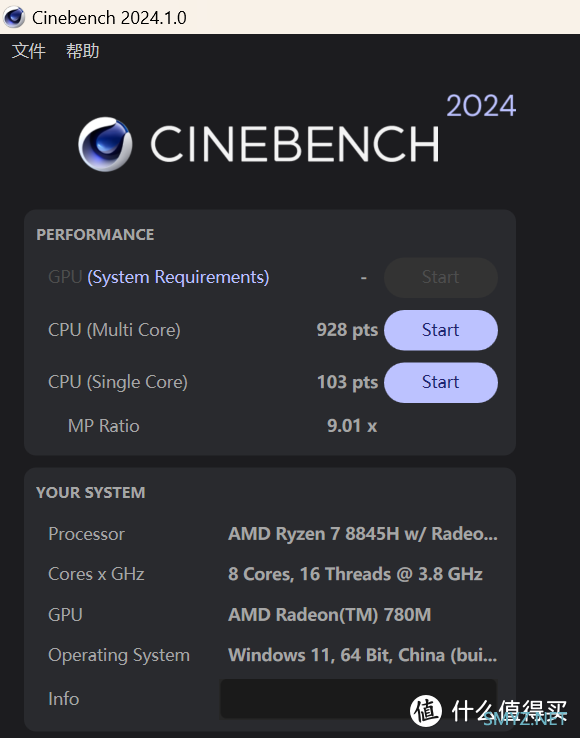Click the truncated AMD Ryzen 7 8845H processor text
580x738 pixels.
tap(362, 534)
